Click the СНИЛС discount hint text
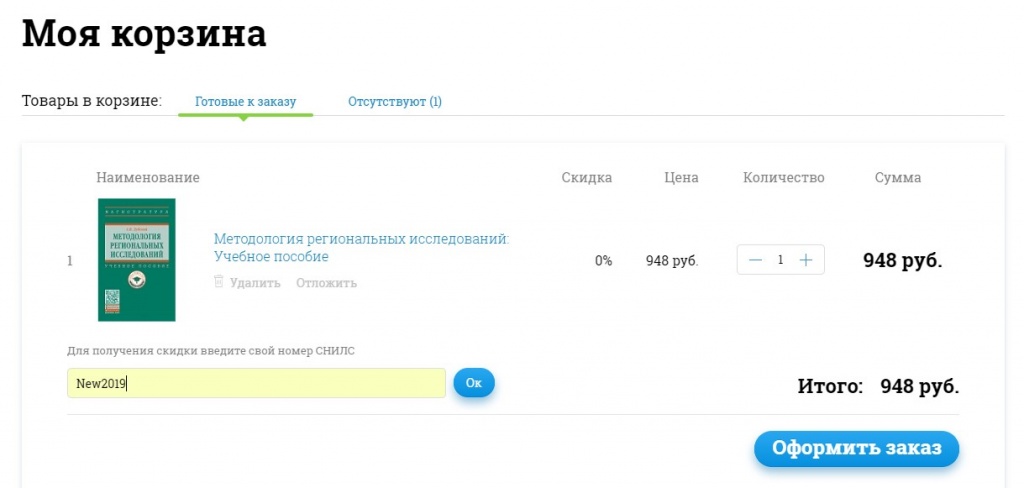This screenshot has height=488, width=1024. pyautogui.click(x=211, y=351)
